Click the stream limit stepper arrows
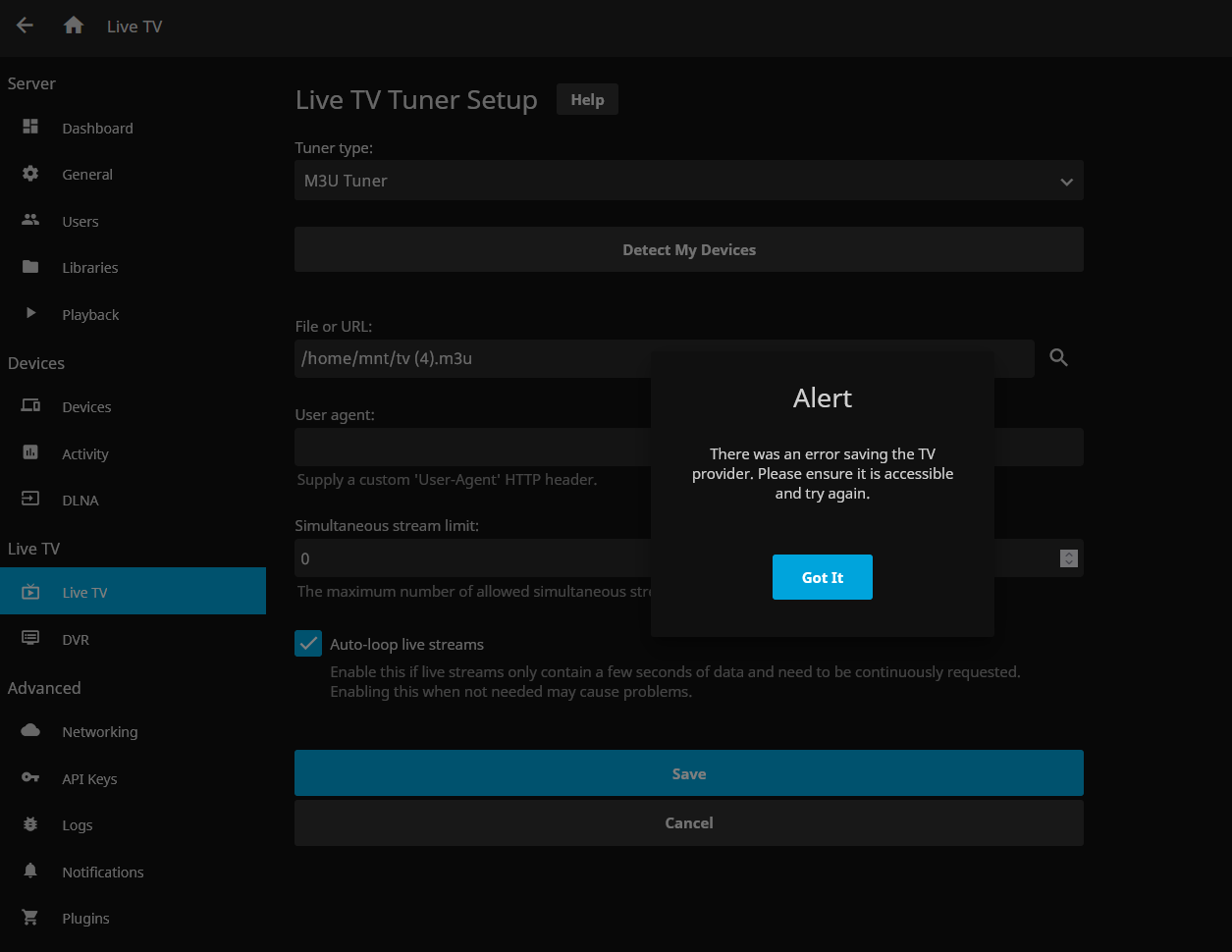 tap(1069, 558)
